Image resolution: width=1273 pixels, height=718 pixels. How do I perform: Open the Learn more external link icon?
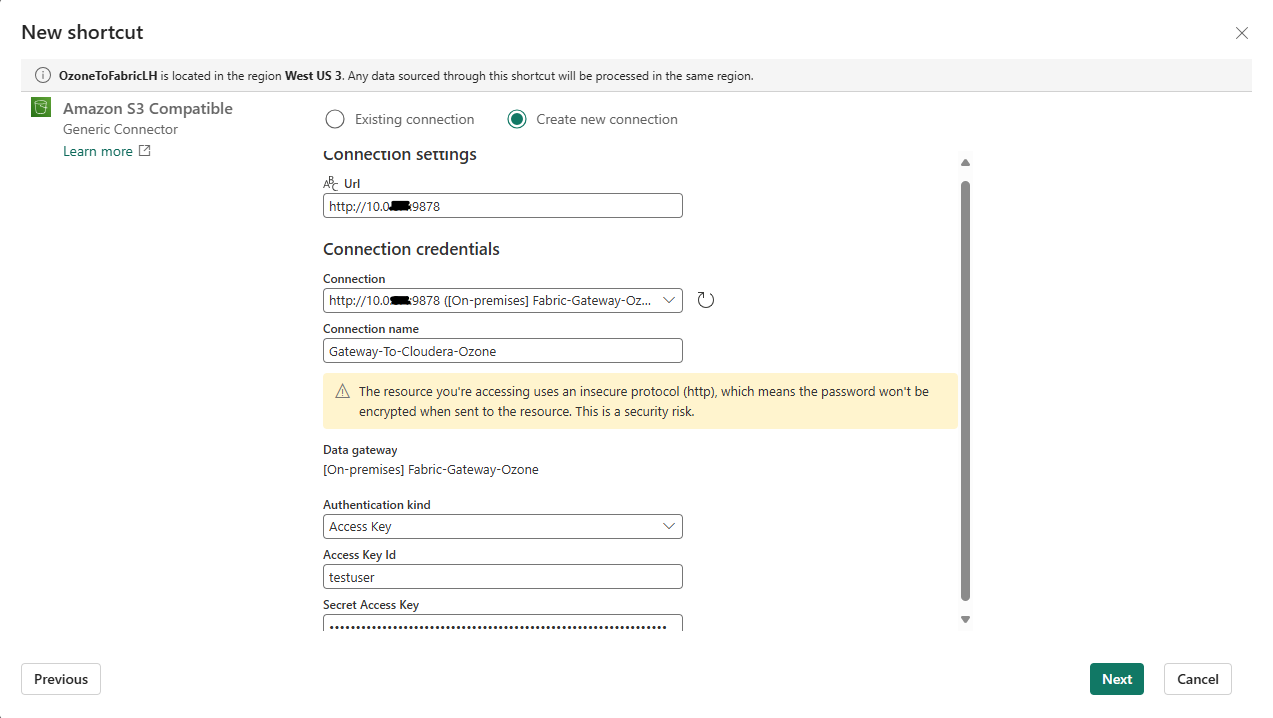(x=144, y=151)
